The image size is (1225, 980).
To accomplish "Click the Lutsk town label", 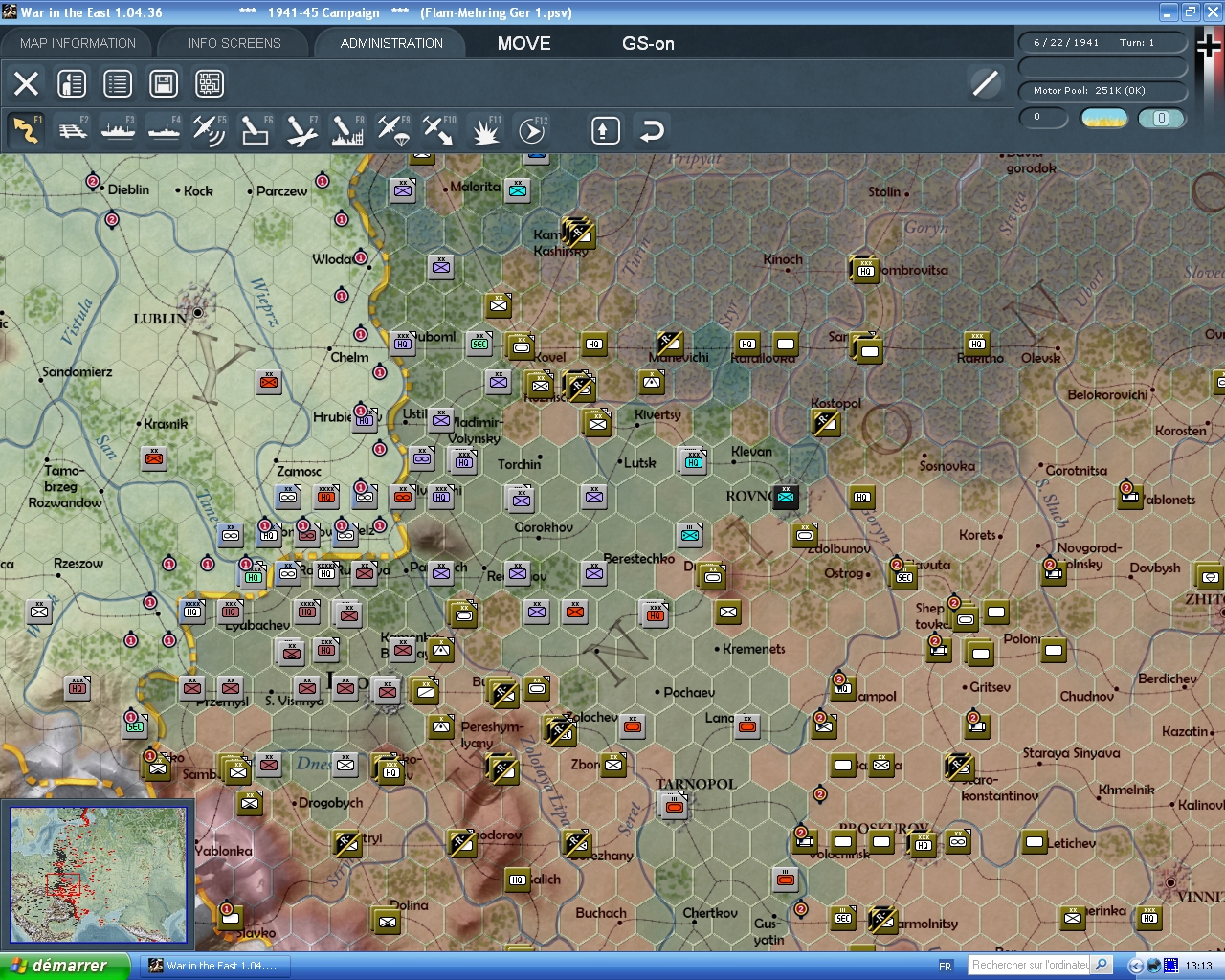I will pos(640,463).
